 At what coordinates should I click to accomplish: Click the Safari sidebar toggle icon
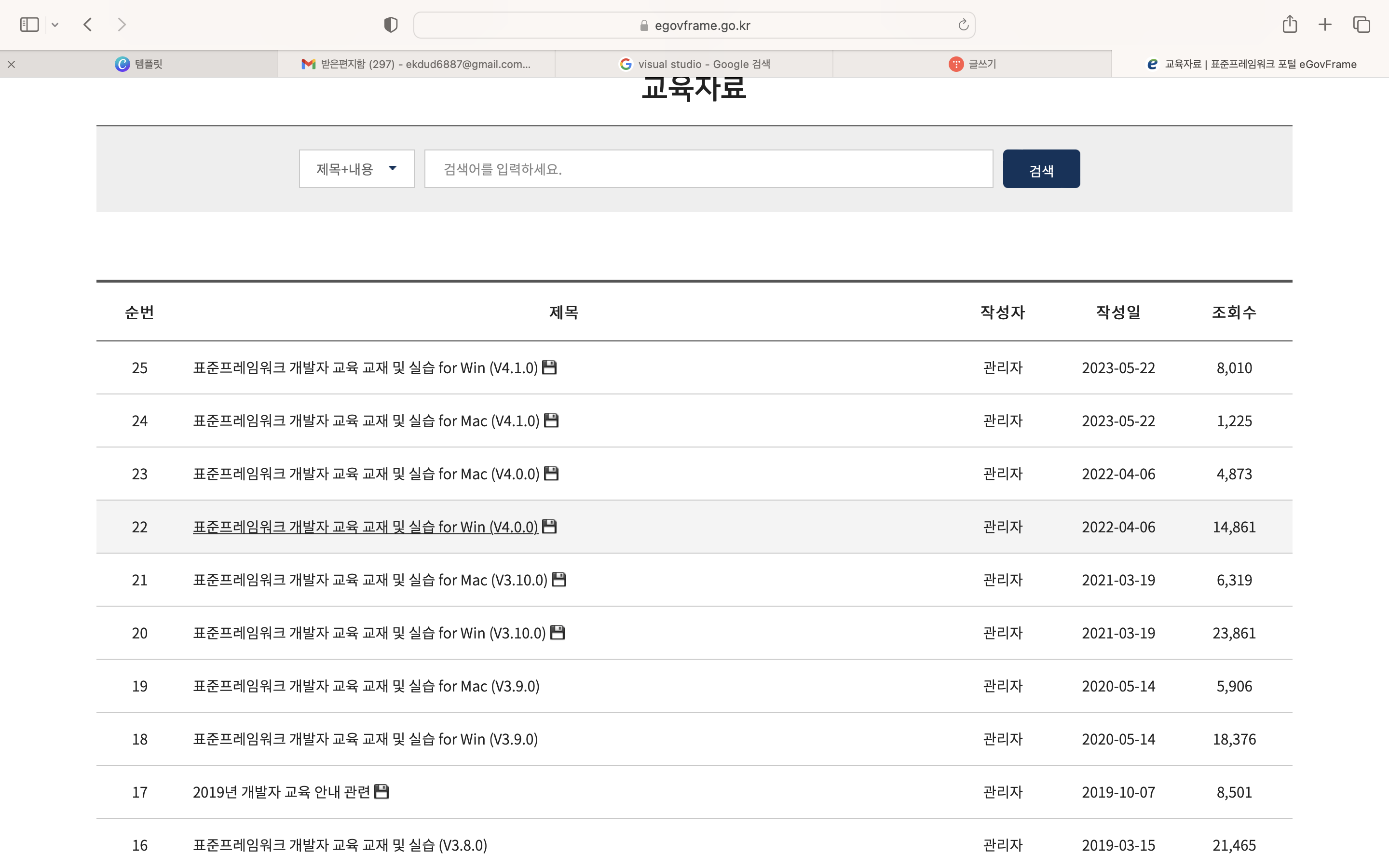[x=29, y=25]
